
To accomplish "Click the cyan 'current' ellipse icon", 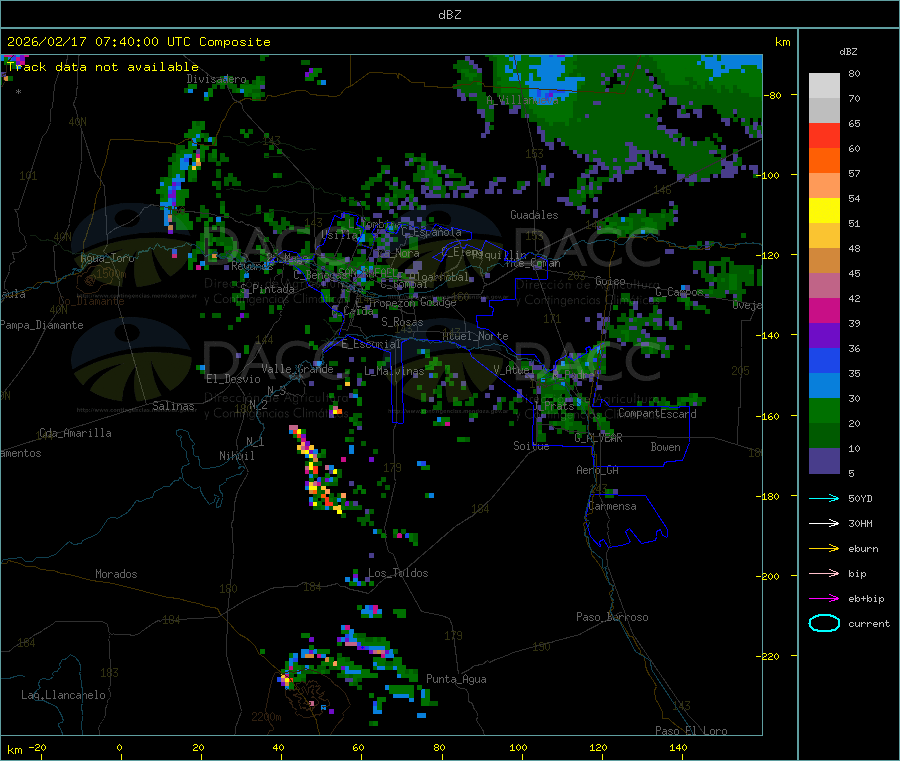I will pos(824,623).
